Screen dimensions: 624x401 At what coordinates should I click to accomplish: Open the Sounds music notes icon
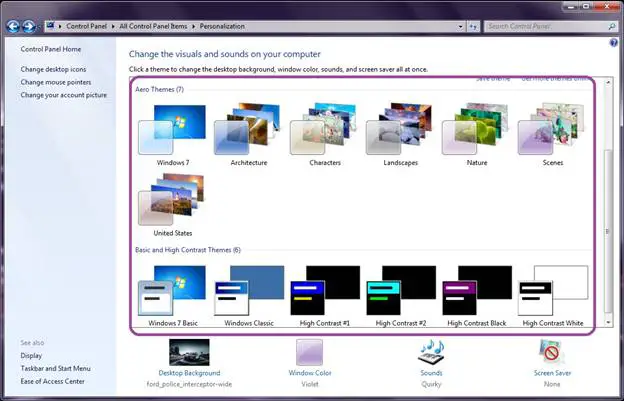[431, 352]
